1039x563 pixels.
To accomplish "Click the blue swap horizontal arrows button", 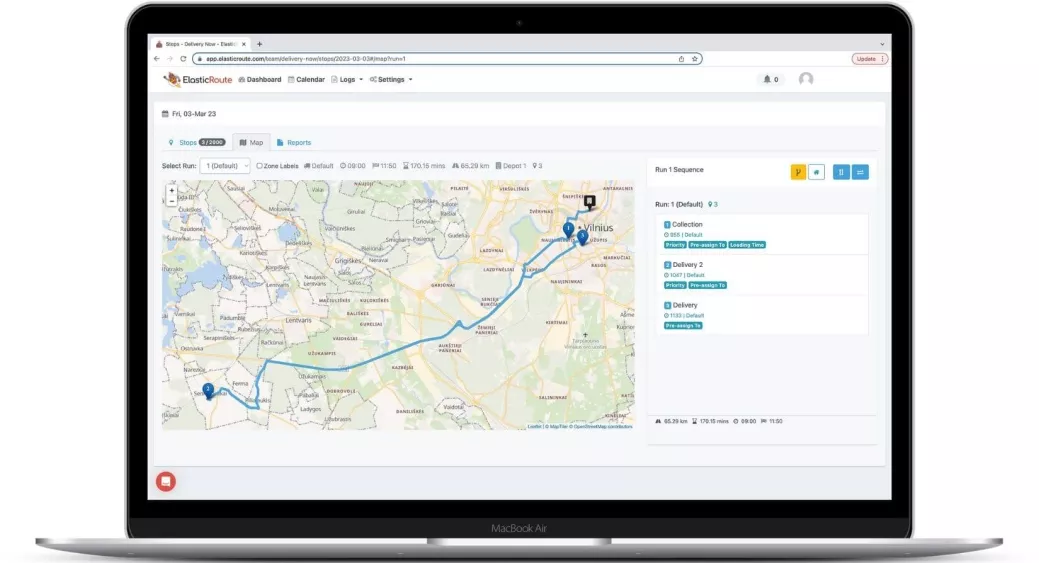I will pos(860,172).
